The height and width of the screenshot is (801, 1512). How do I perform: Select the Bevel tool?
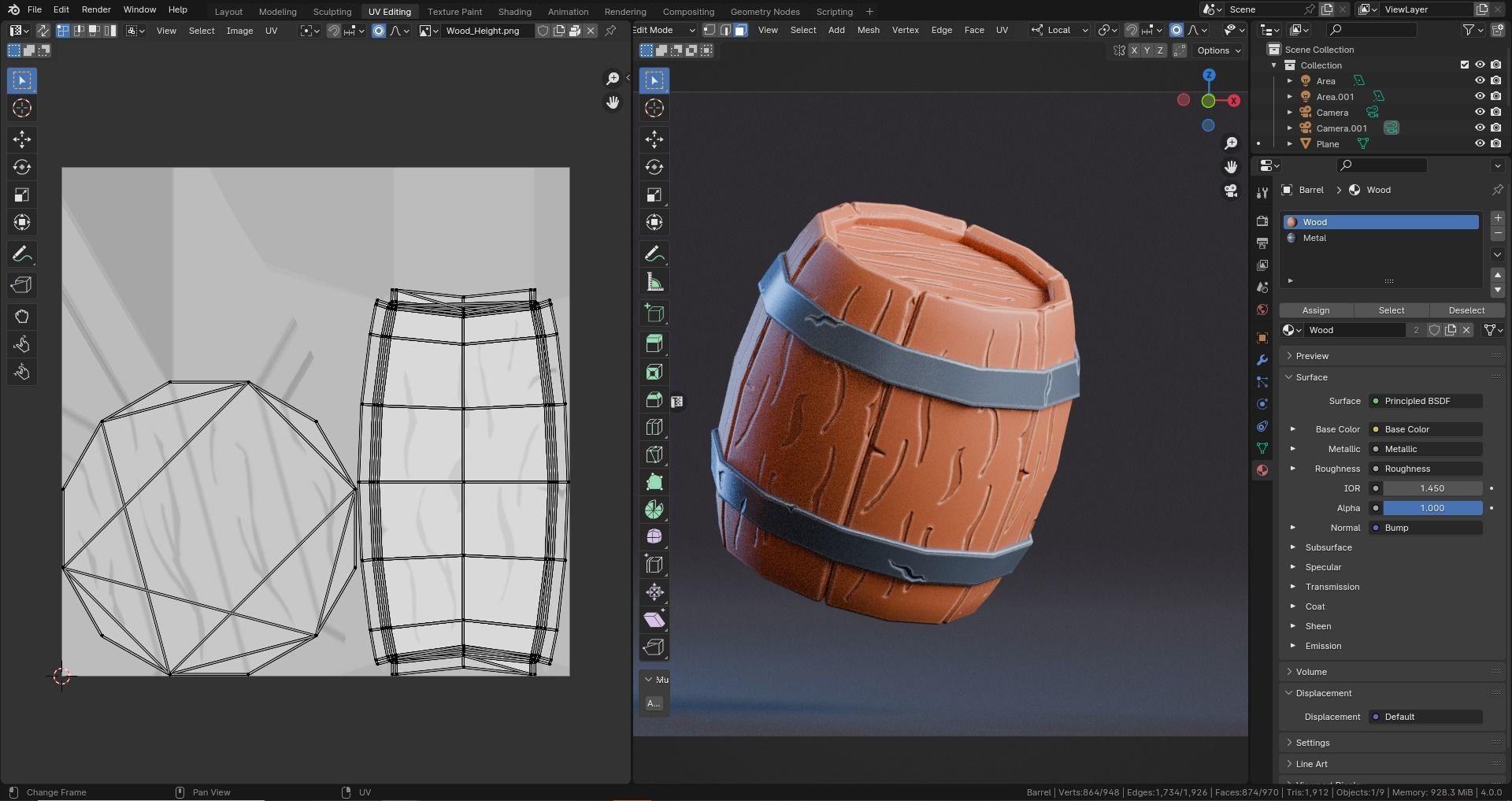654,399
